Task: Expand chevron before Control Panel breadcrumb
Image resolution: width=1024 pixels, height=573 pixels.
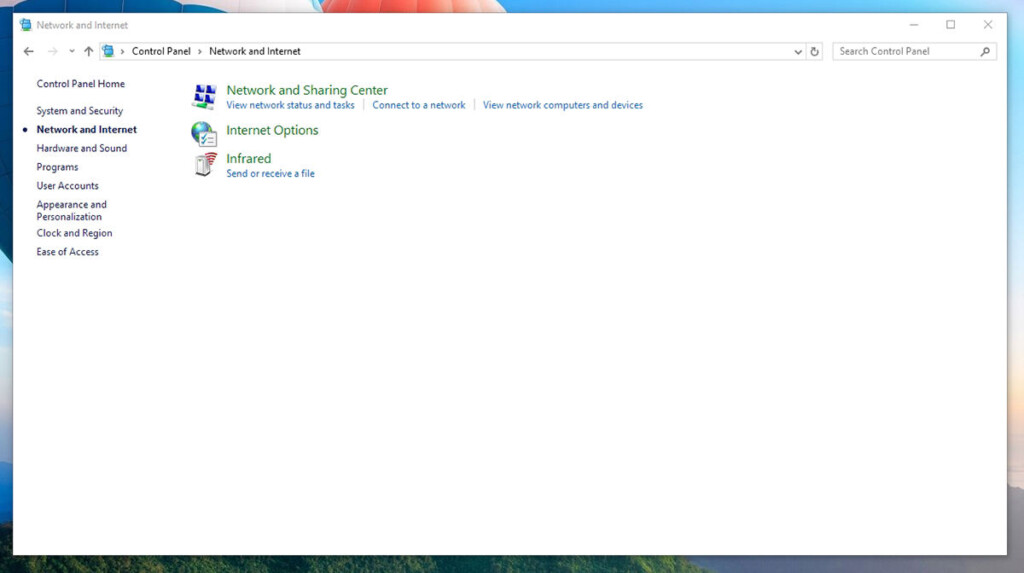Action: tap(122, 52)
